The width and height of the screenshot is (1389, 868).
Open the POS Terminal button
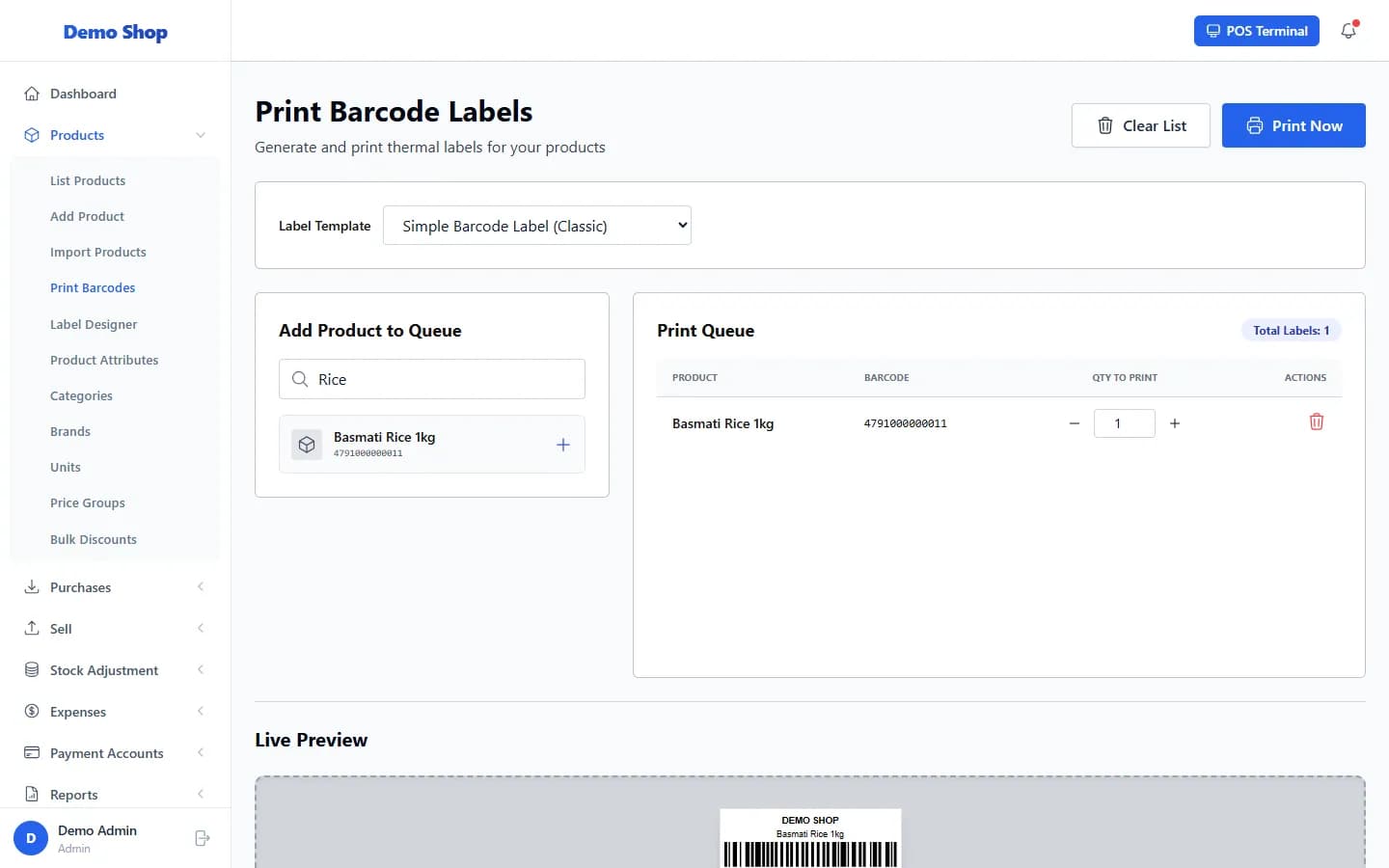(1257, 31)
